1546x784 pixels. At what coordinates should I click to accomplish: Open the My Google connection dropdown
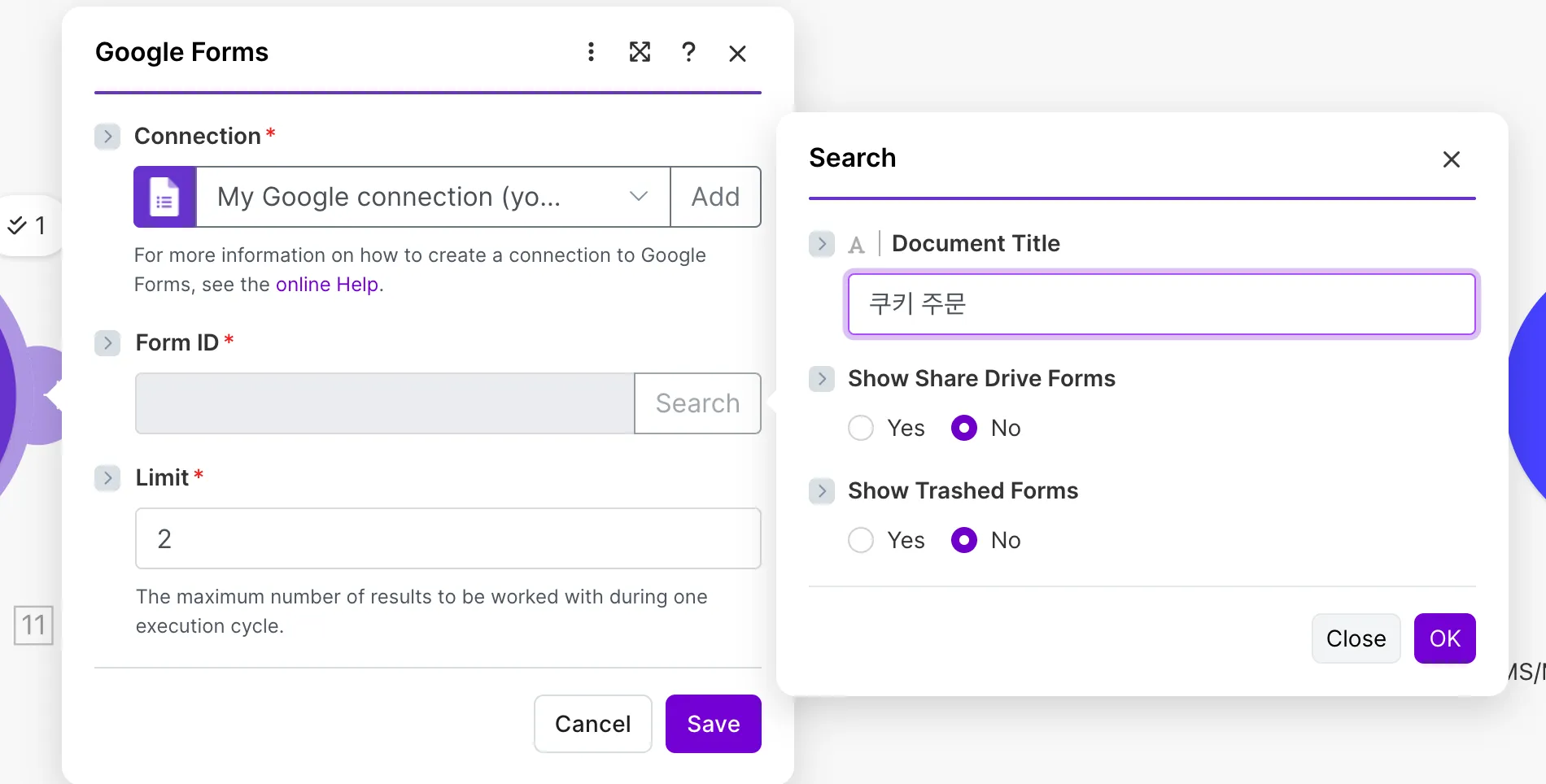click(x=433, y=197)
